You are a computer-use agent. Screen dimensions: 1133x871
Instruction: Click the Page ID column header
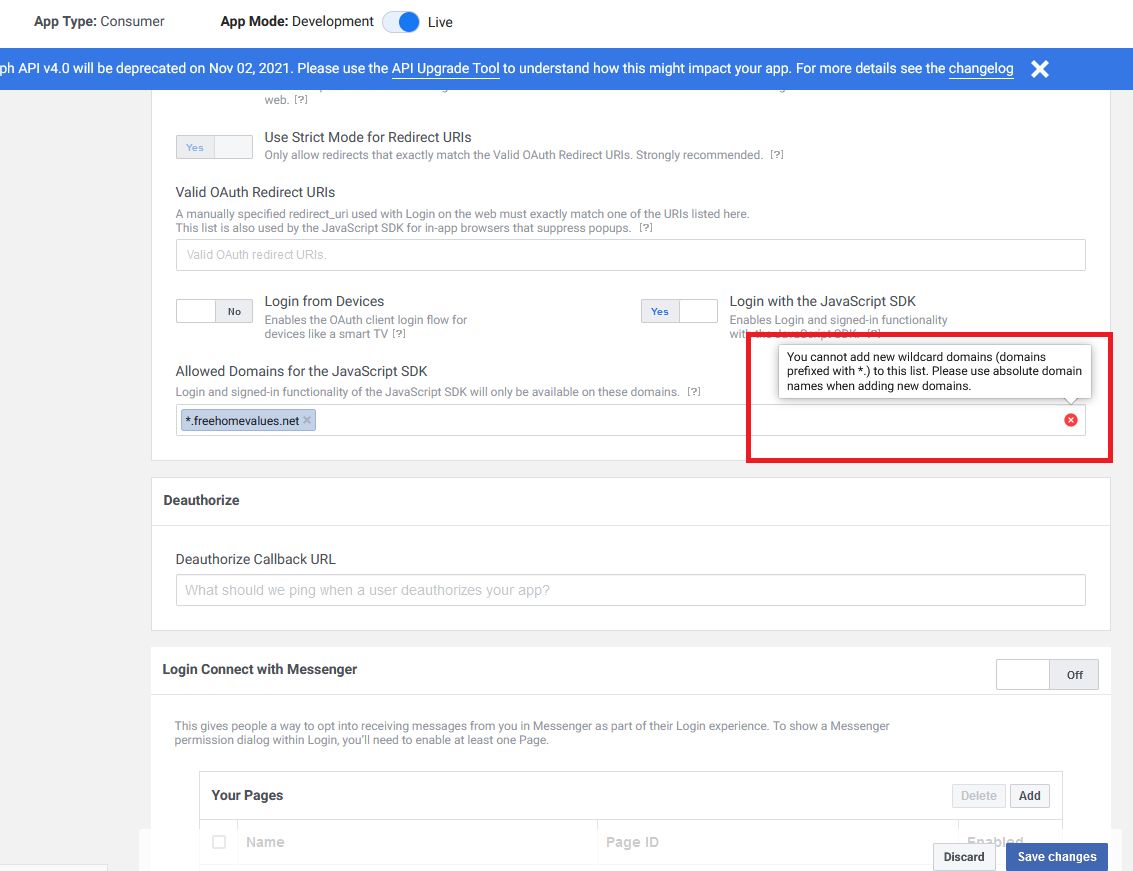tap(632, 842)
